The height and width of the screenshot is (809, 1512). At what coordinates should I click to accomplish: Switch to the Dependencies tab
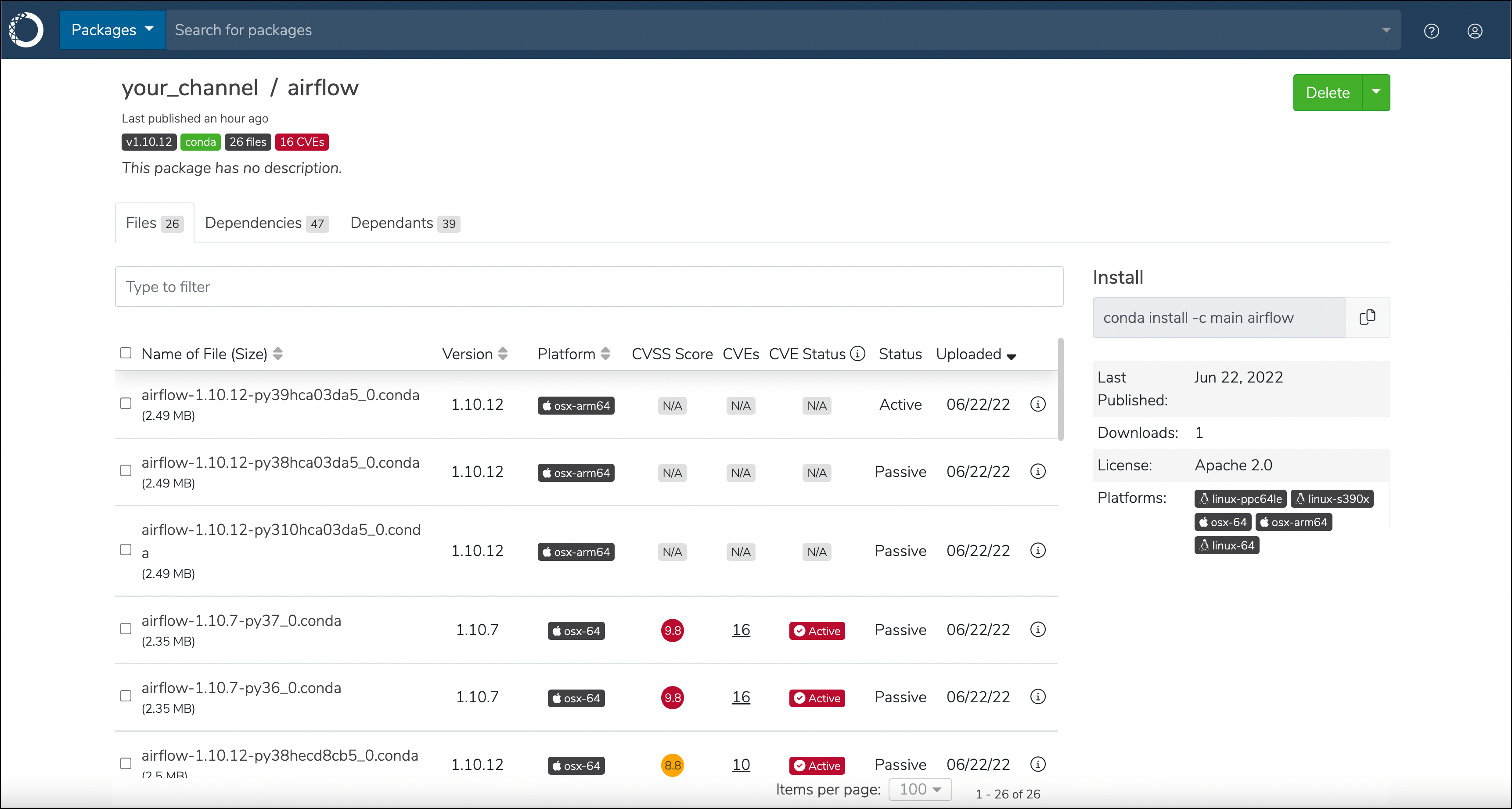pos(266,223)
